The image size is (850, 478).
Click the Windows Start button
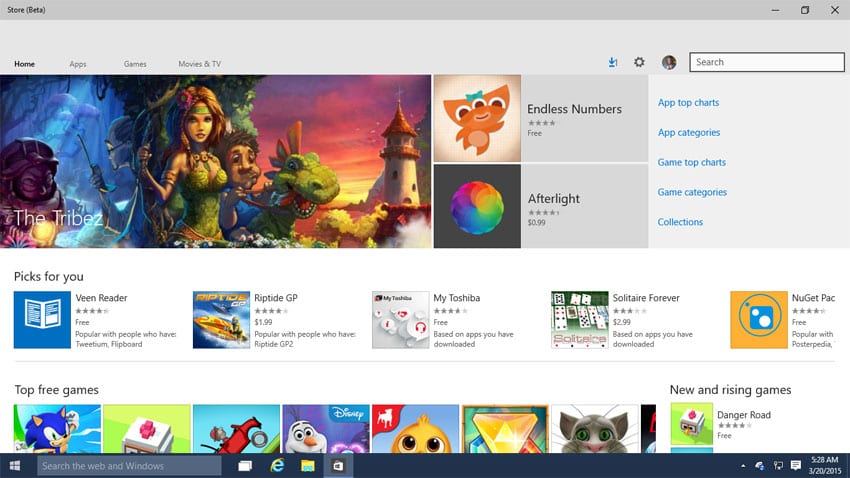click(x=17, y=466)
